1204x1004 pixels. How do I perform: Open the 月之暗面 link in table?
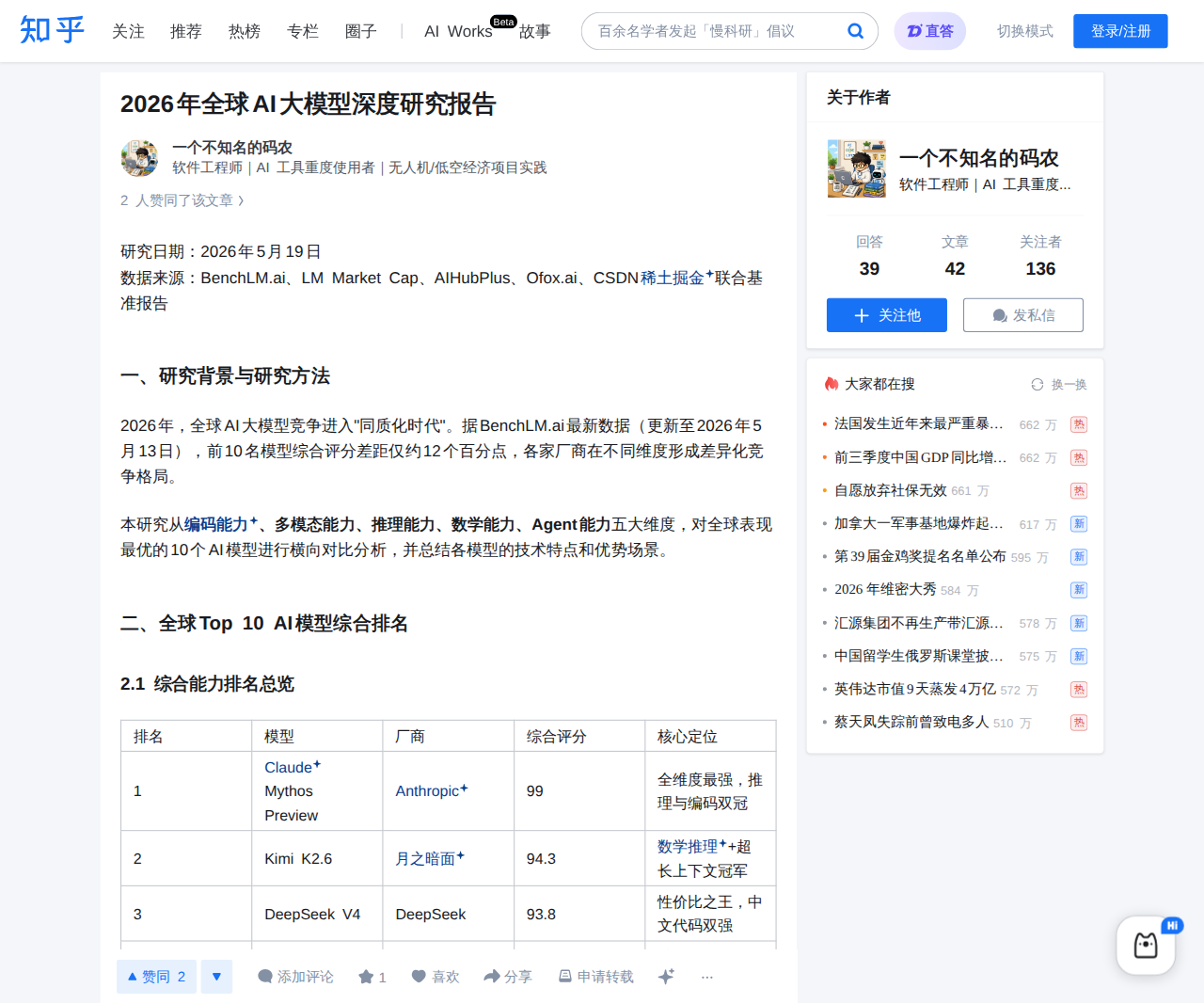click(430, 858)
